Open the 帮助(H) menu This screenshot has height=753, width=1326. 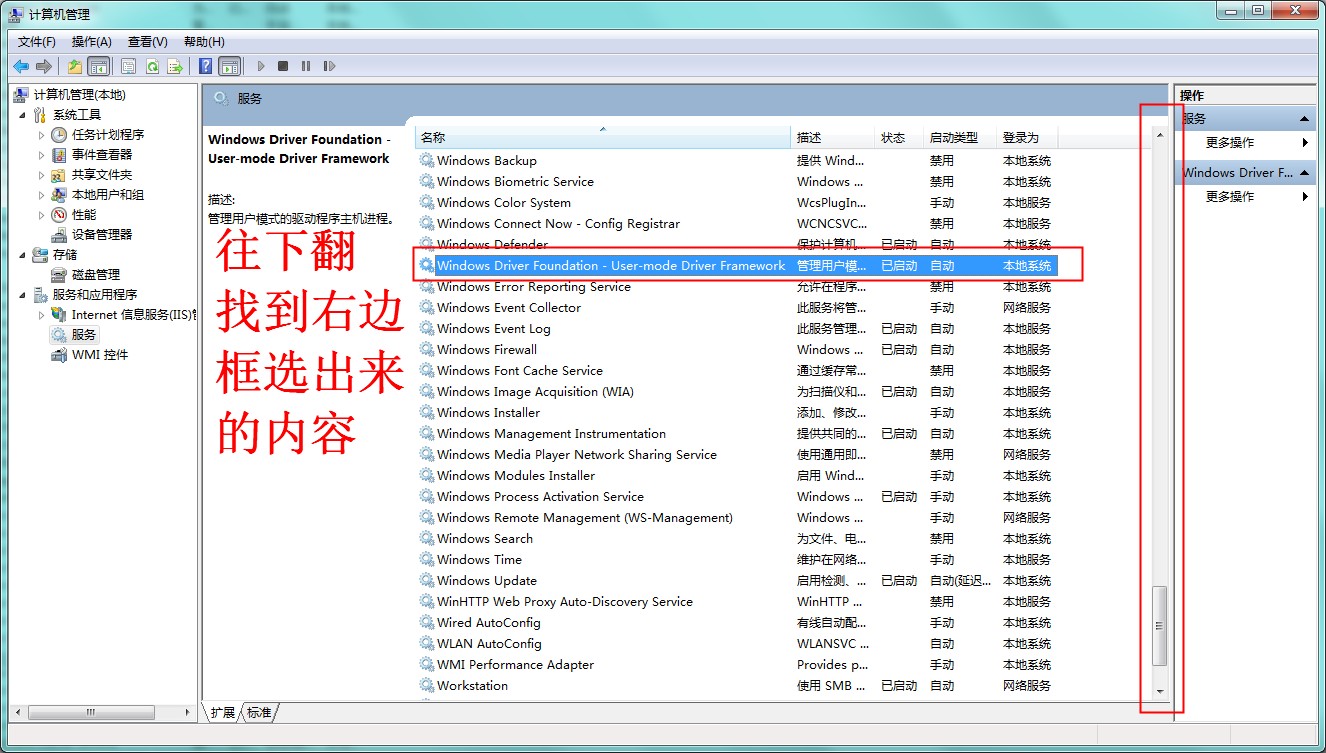tap(204, 41)
